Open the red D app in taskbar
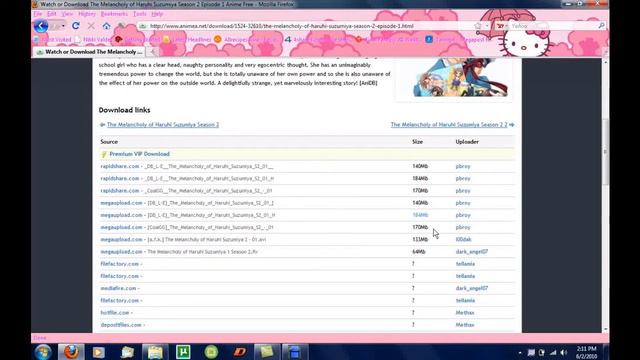 [240, 352]
